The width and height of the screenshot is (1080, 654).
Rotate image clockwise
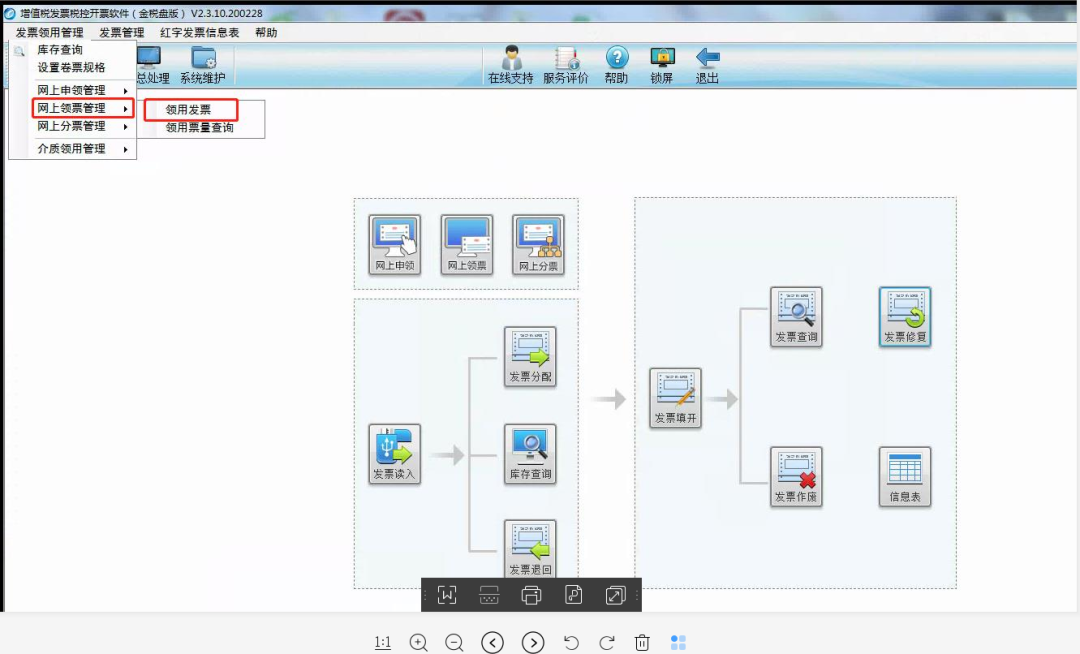(x=607, y=643)
